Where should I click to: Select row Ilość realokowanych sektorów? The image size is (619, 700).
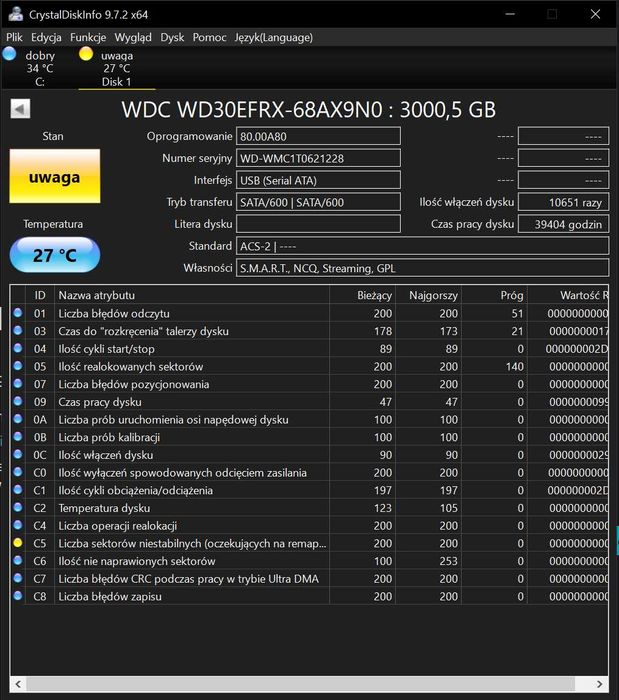(x=309, y=367)
